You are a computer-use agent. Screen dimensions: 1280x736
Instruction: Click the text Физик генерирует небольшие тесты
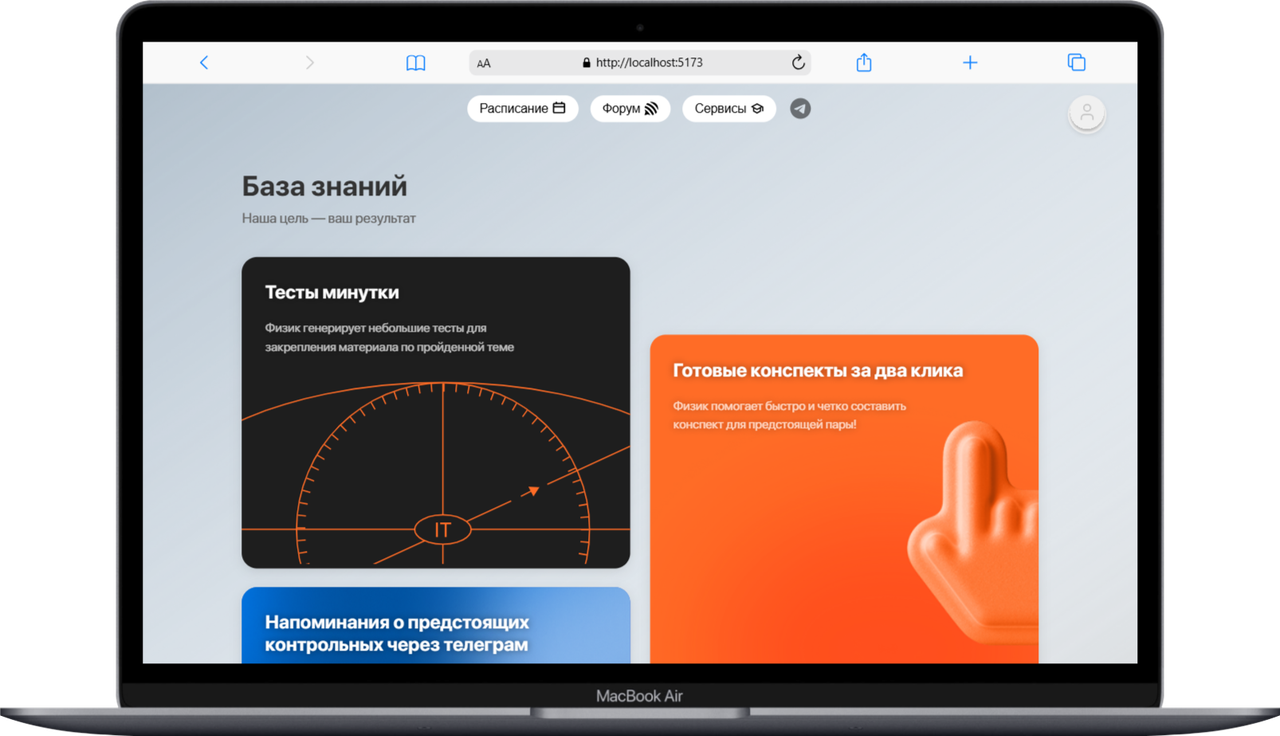click(390, 337)
